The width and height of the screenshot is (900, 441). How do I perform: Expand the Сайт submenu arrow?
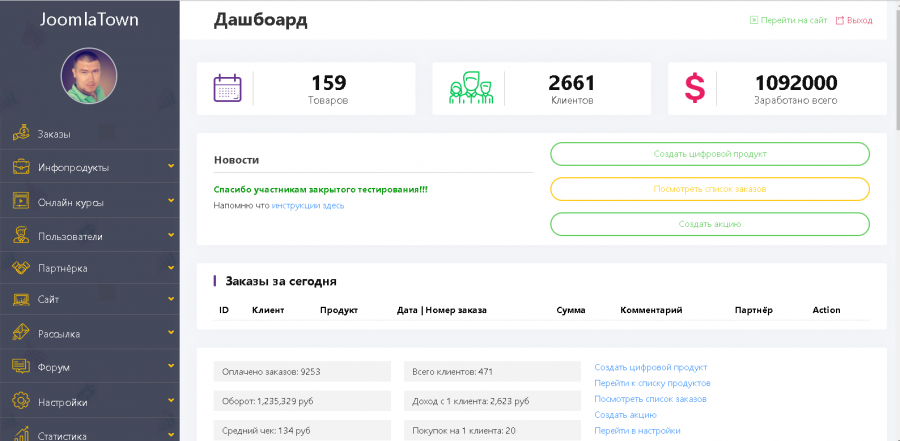tap(171, 298)
